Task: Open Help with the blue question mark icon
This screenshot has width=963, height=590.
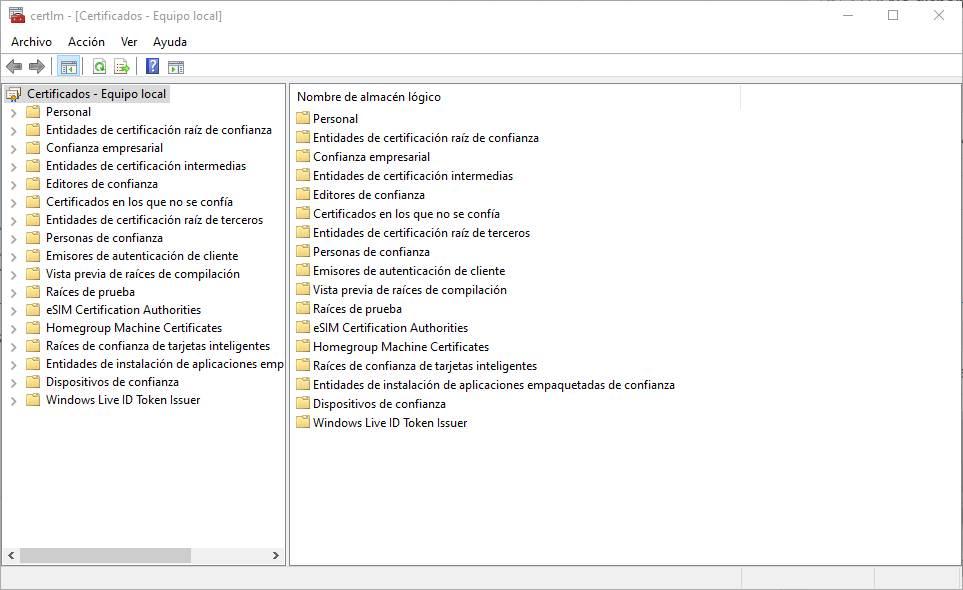Action: (x=152, y=67)
